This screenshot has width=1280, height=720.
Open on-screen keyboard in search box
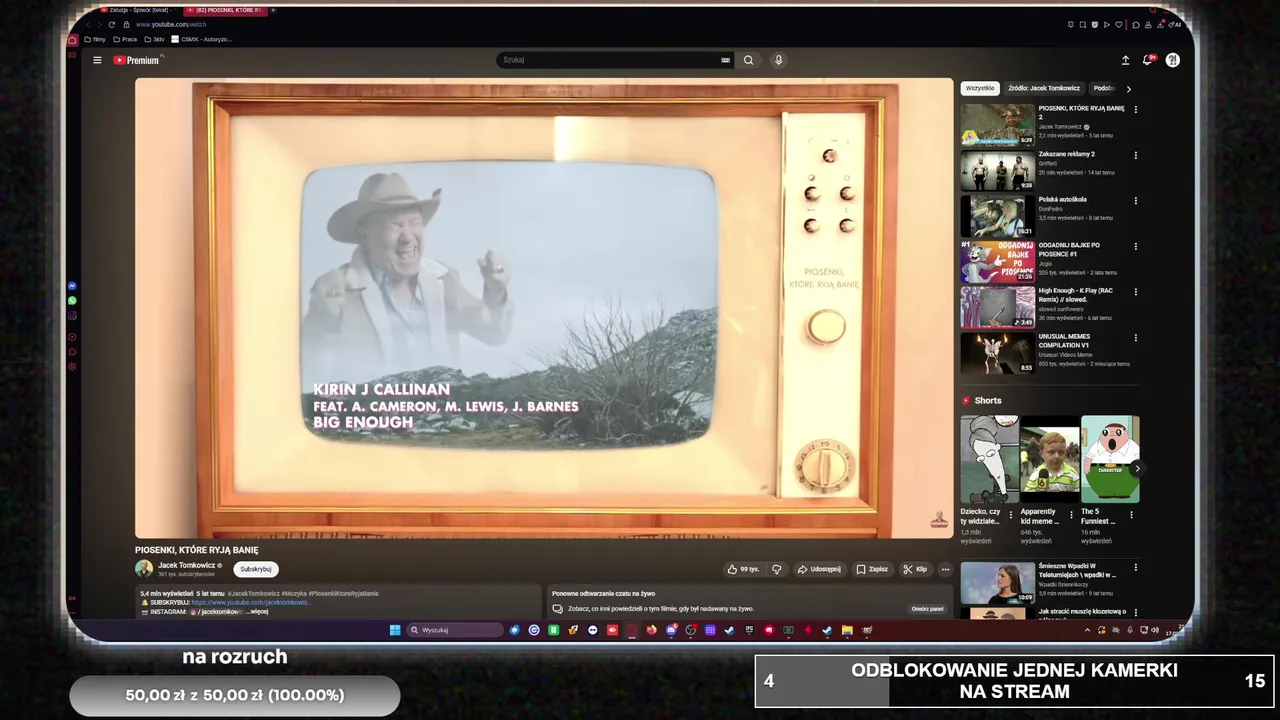(725, 60)
